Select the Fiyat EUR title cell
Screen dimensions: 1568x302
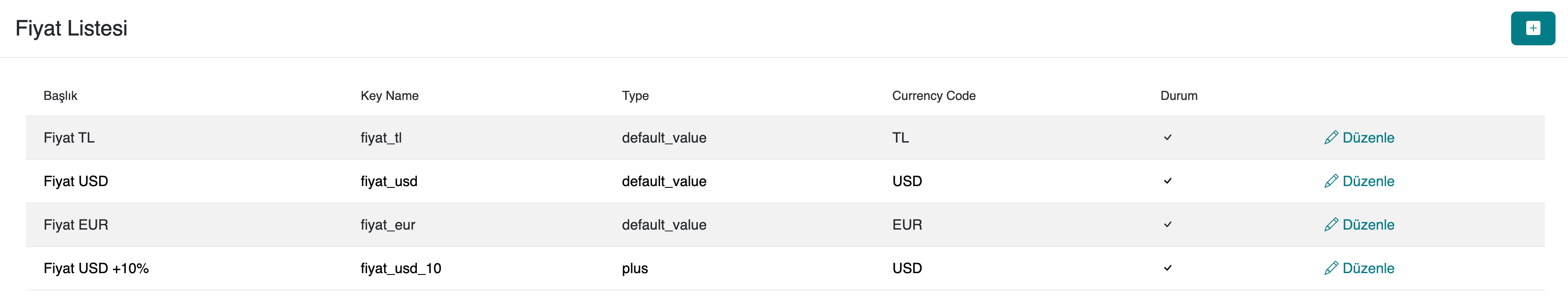point(76,225)
